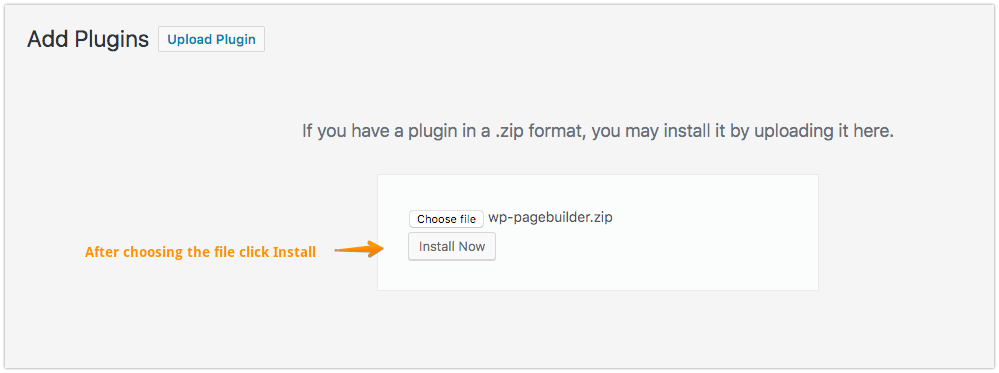
Task: Open the file picker with Choose file
Action: tap(446, 219)
